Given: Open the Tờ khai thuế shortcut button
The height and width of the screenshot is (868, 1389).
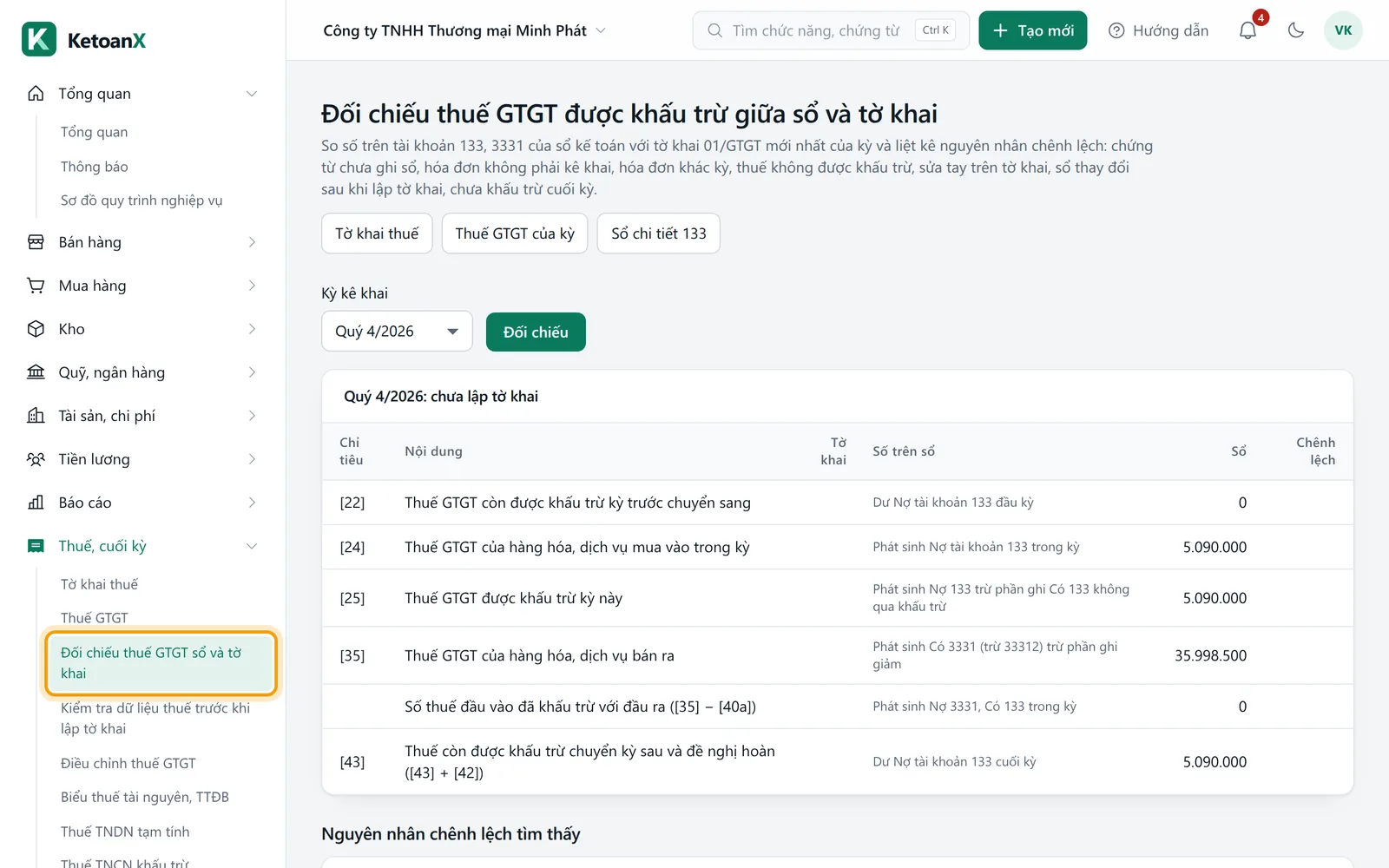Looking at the screenshot, I should pyautogui.click(x=377, y=233).
